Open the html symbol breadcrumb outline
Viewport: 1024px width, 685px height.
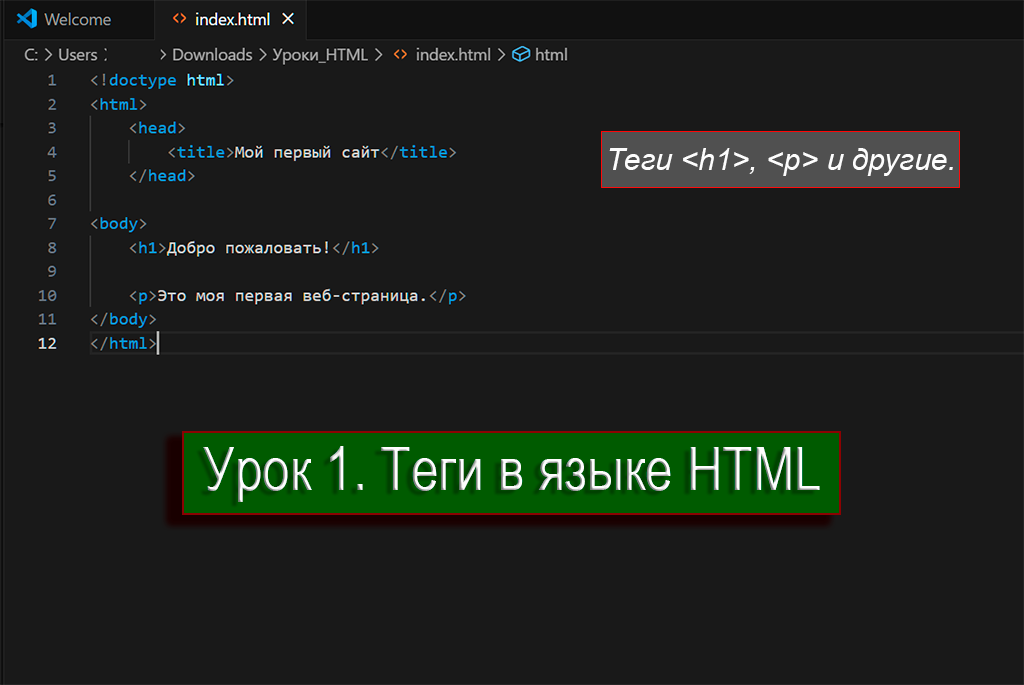tap(551, 55)
